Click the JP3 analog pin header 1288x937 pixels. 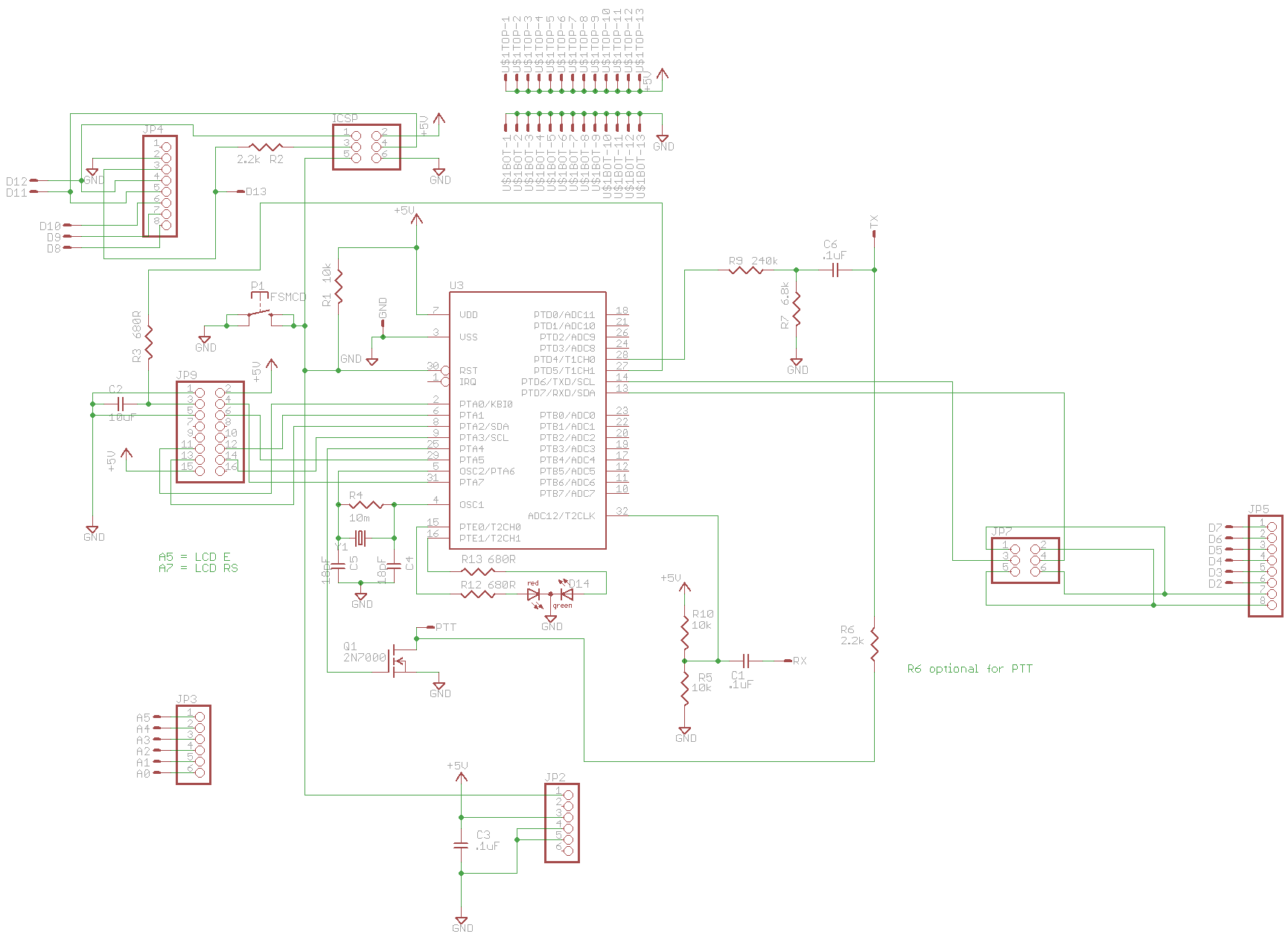pyautogui.click(x=194, y=745)
